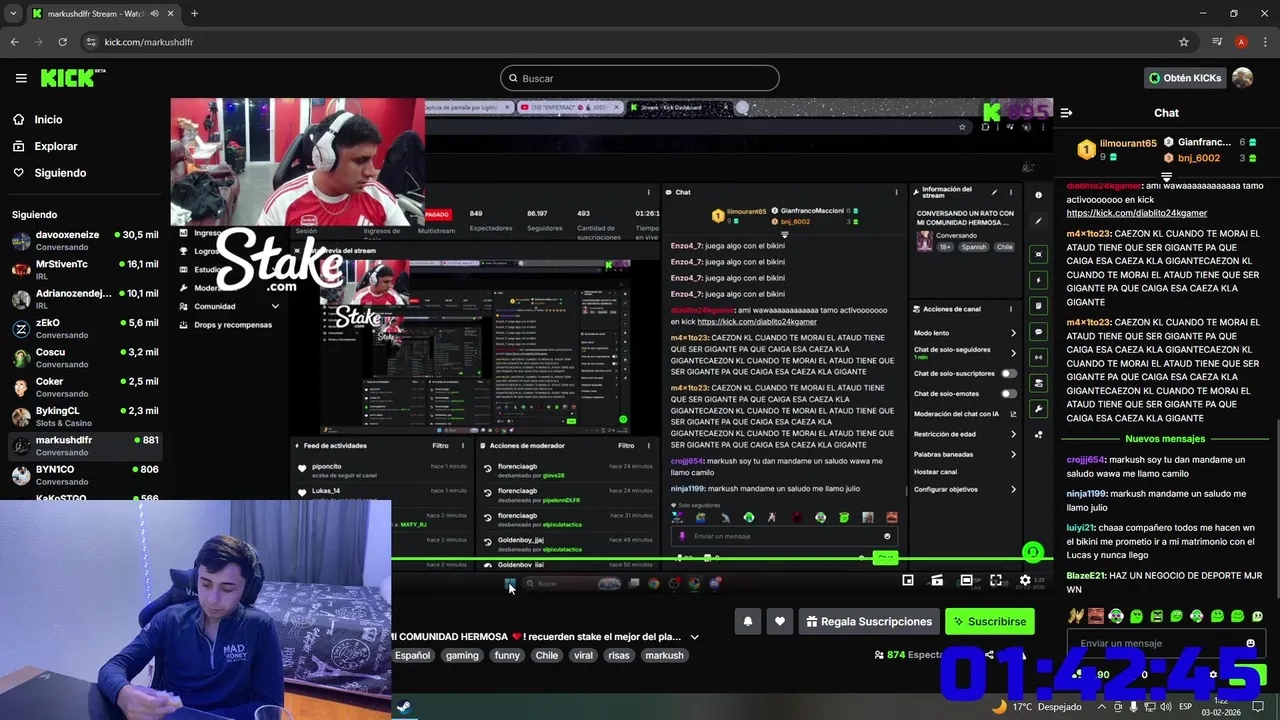Click the markush stream tag
Image resolution: width=1280 pixels, height=720 pixels.
tap(664, 655)
